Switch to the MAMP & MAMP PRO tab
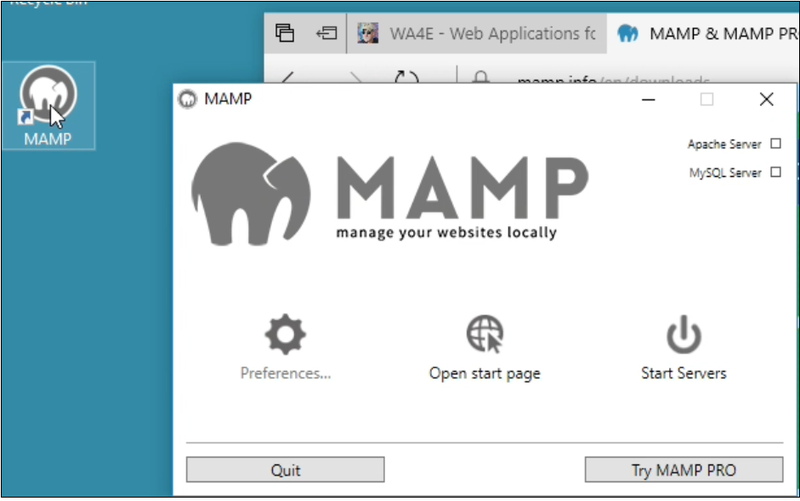Image resolution: width=800 pixels, height=501 pixels. 703,34
